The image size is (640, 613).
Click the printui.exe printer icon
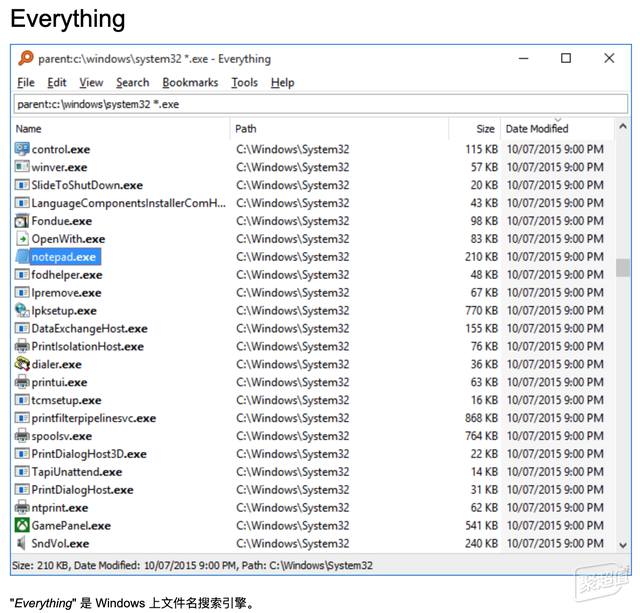[22, 382]
